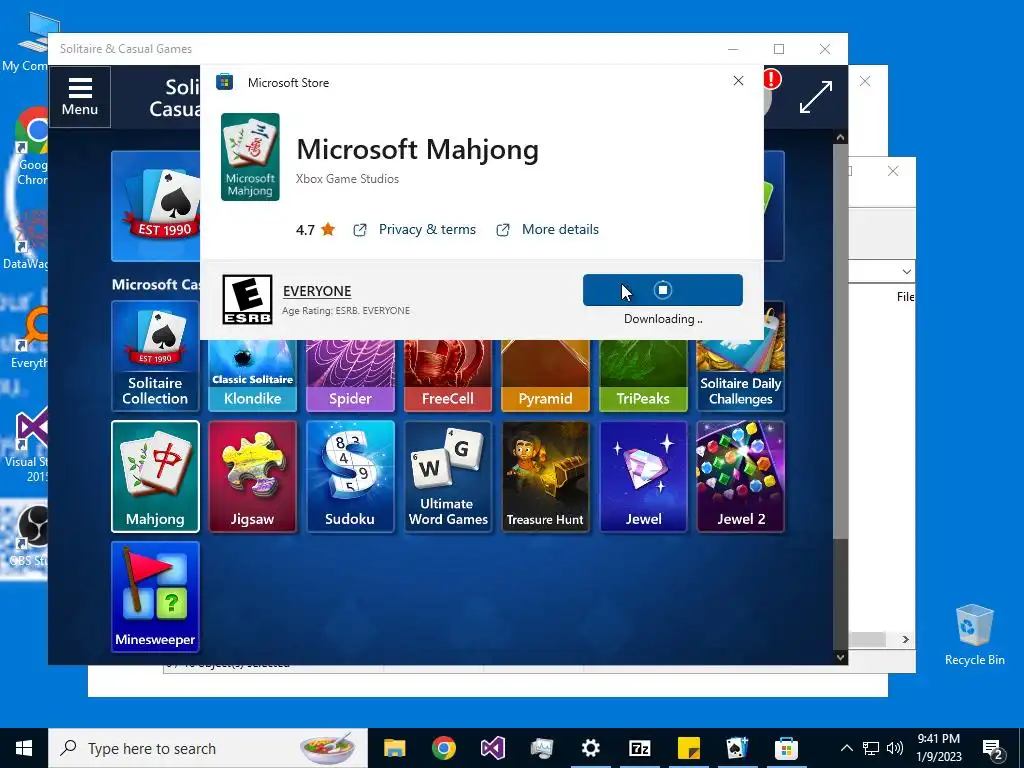Click horizontal scroll right arrow in background window

pos(905,639)
